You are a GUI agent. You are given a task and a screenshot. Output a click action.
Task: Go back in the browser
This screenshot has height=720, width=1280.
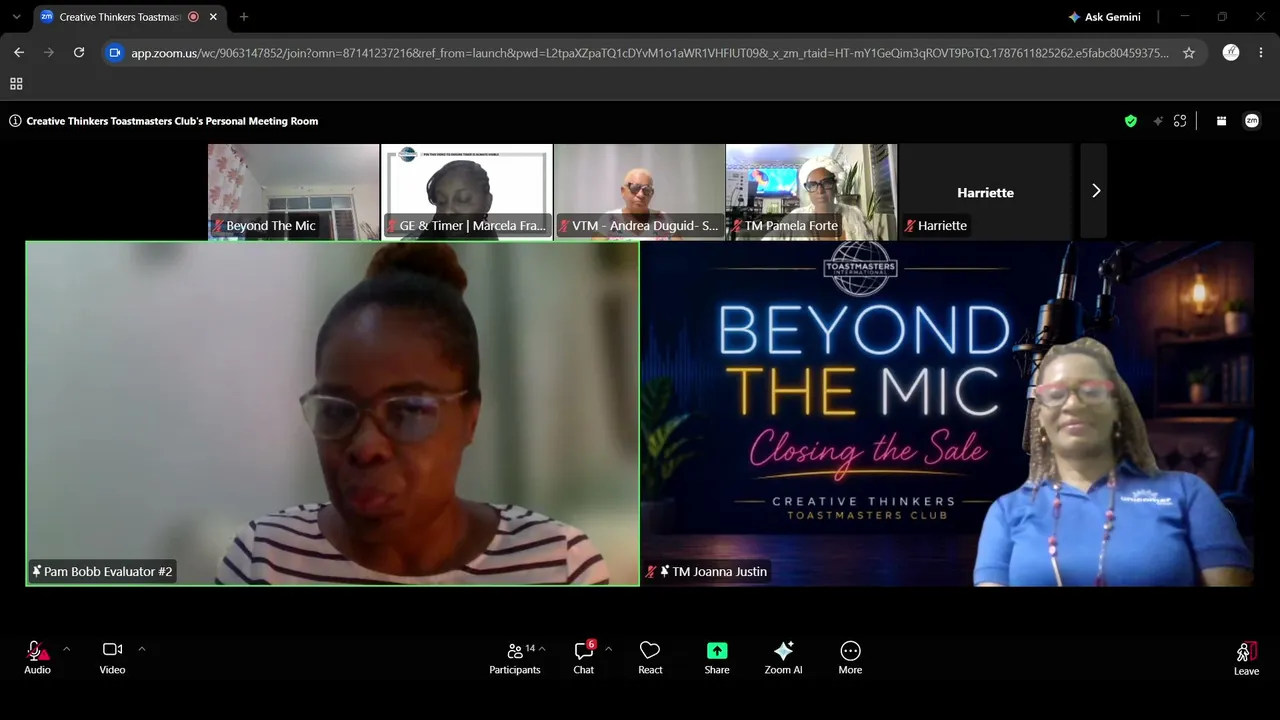(19, 53)
